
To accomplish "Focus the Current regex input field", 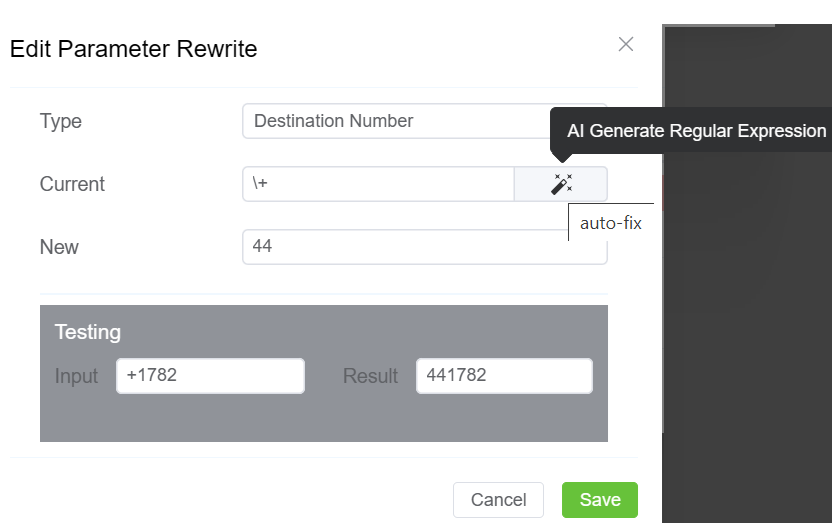I will click(378, 184).
